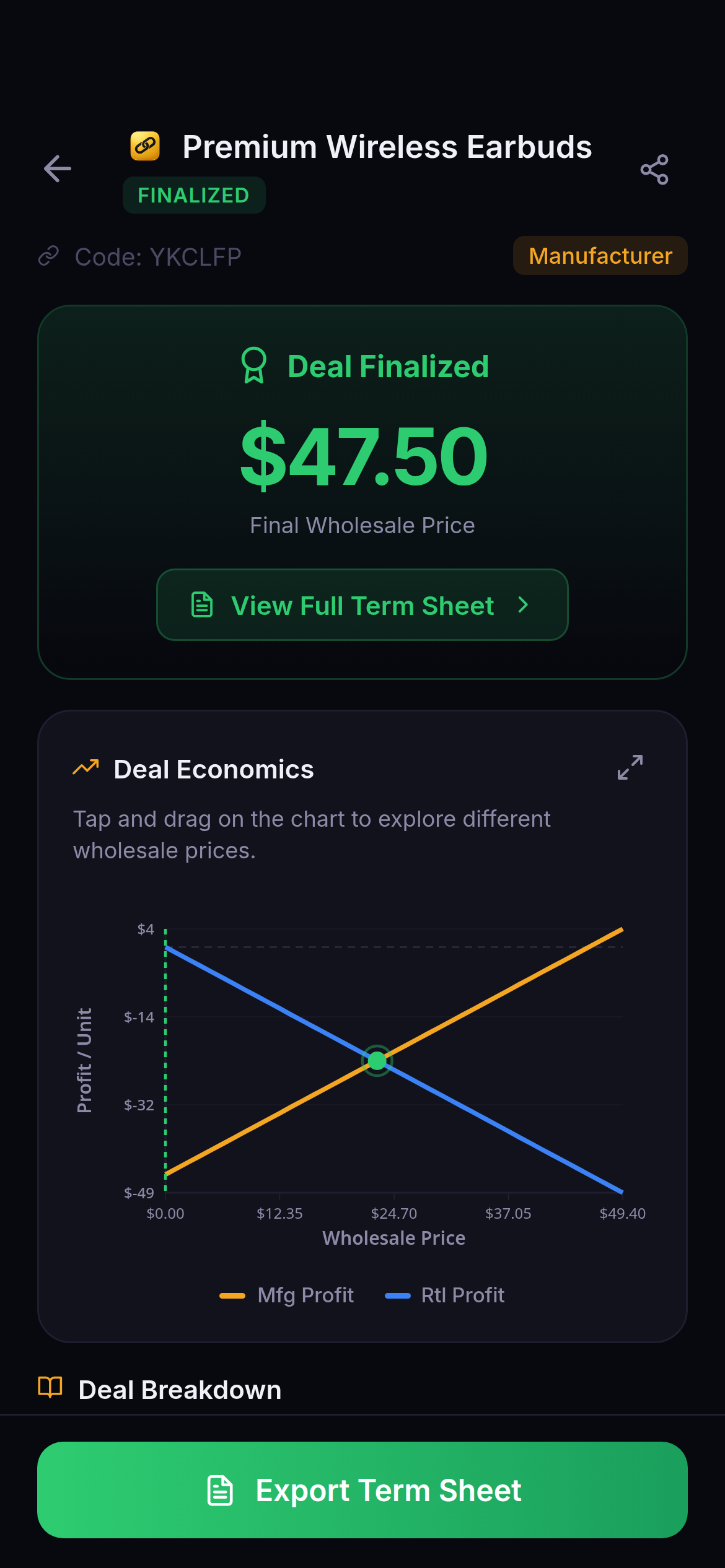Tap the green intersection point on chart
The image size is (725, 1568).
pos(377,1061)
